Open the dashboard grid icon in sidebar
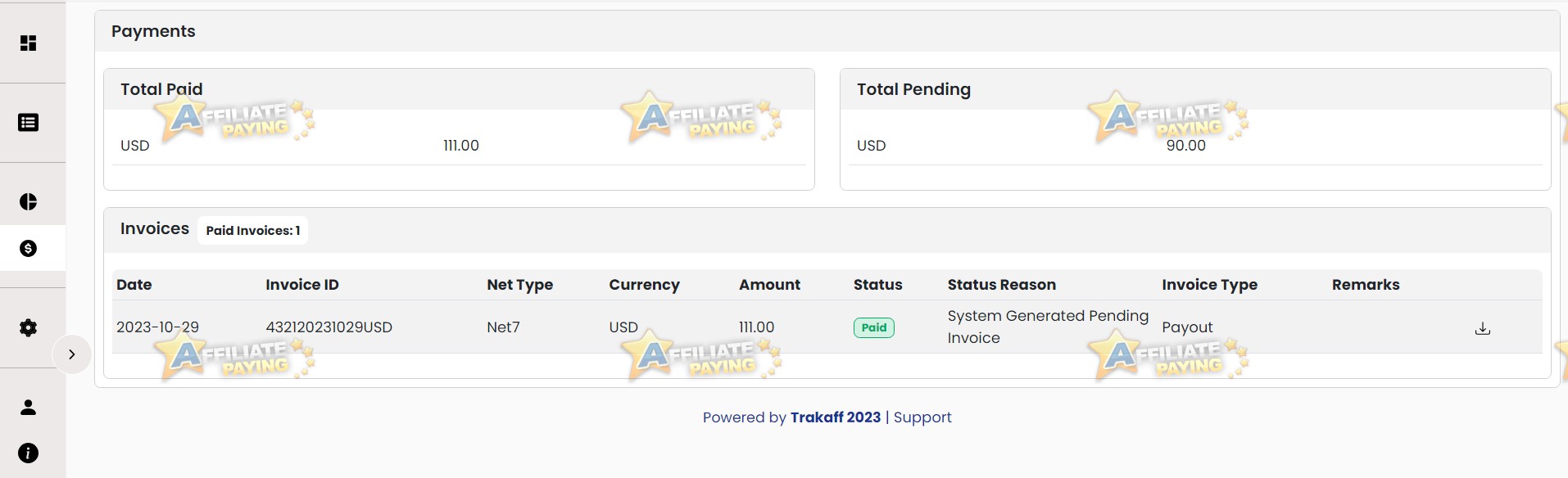The height and width of the screenshot is (478, 1568). [29, 43]
